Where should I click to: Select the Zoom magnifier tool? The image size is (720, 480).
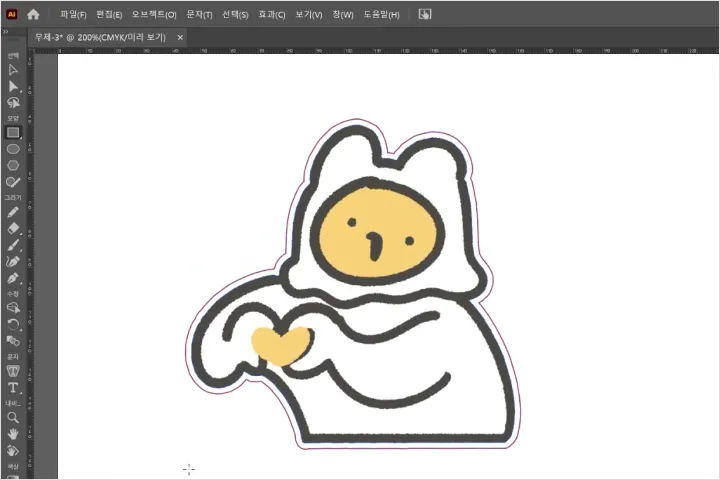point(13,418)
